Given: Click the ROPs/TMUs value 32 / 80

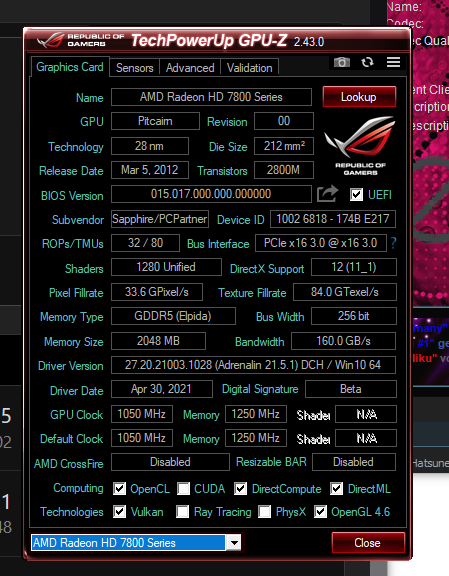Looking at the screenshot, I should (145, 243).
